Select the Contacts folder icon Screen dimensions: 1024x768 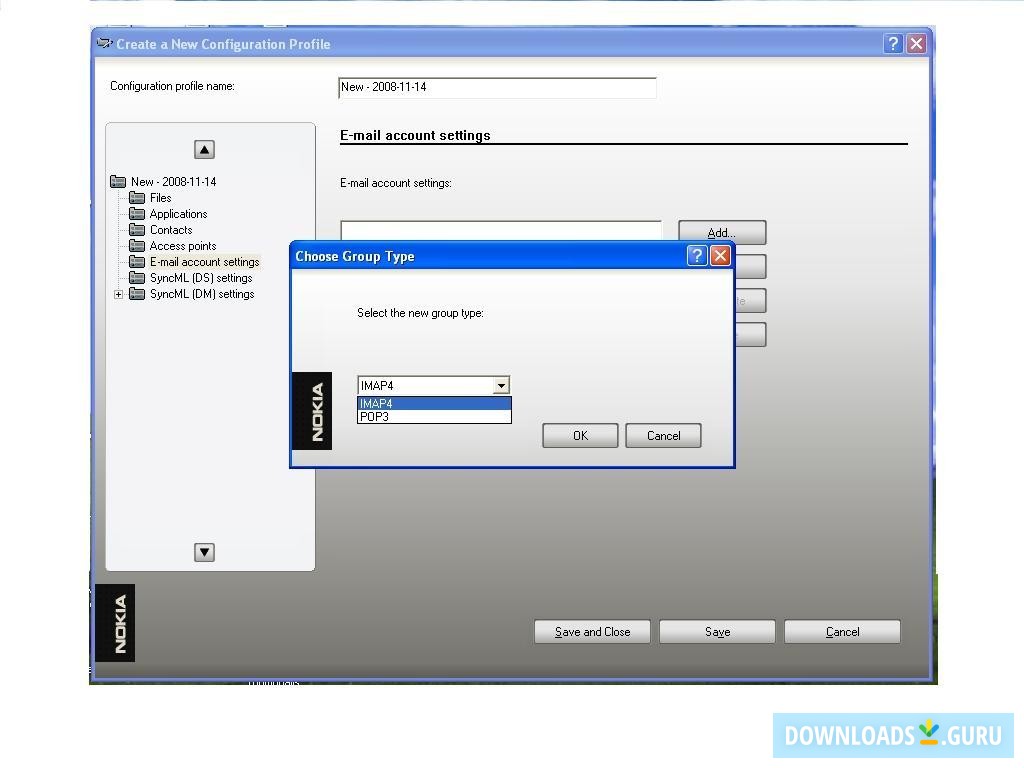tap(138, 229)
